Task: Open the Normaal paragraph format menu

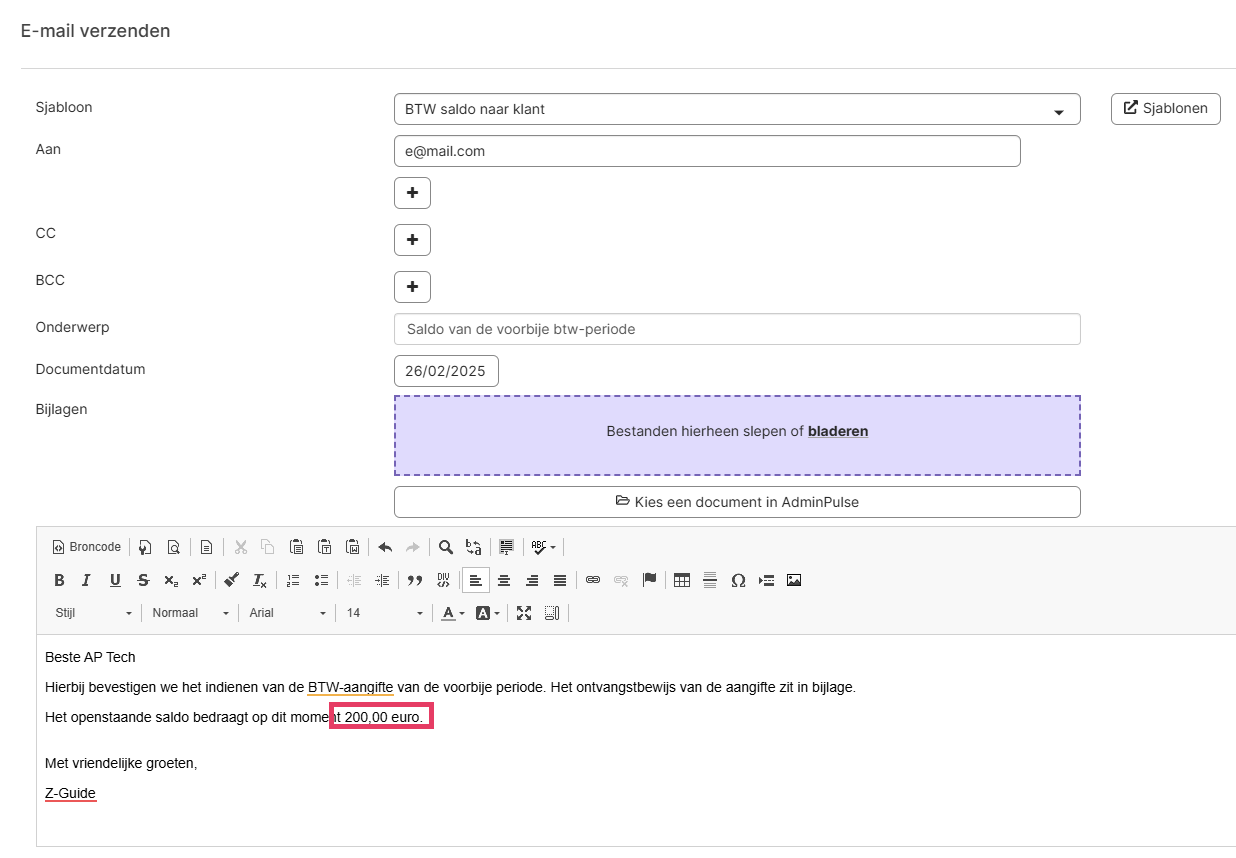Action: point(190,613)
